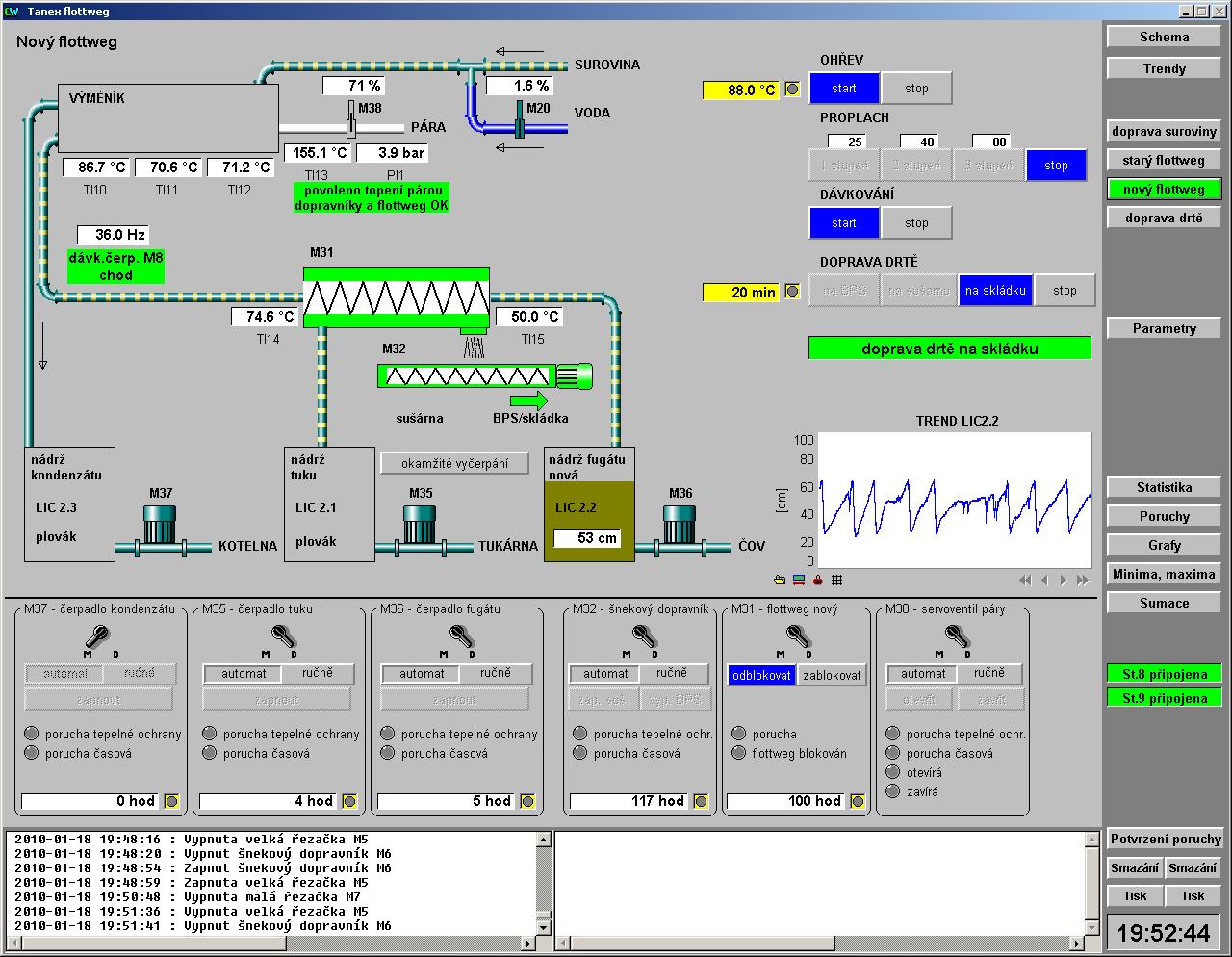Click the M36 pump icon
The height and width of the screenshot is (957, 1232).
pos(680,525)
